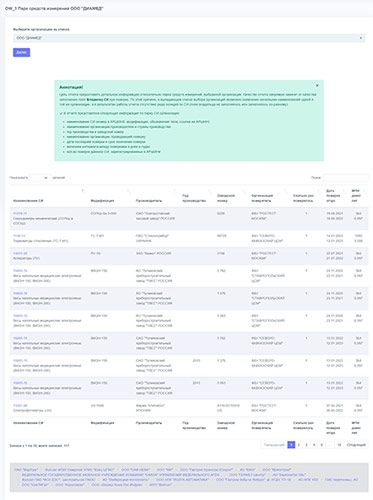Open the ООО "ГЕРМЕТ-Центр" footer link
This screenshot has width=373, height=500.
(x=247, y=475)
